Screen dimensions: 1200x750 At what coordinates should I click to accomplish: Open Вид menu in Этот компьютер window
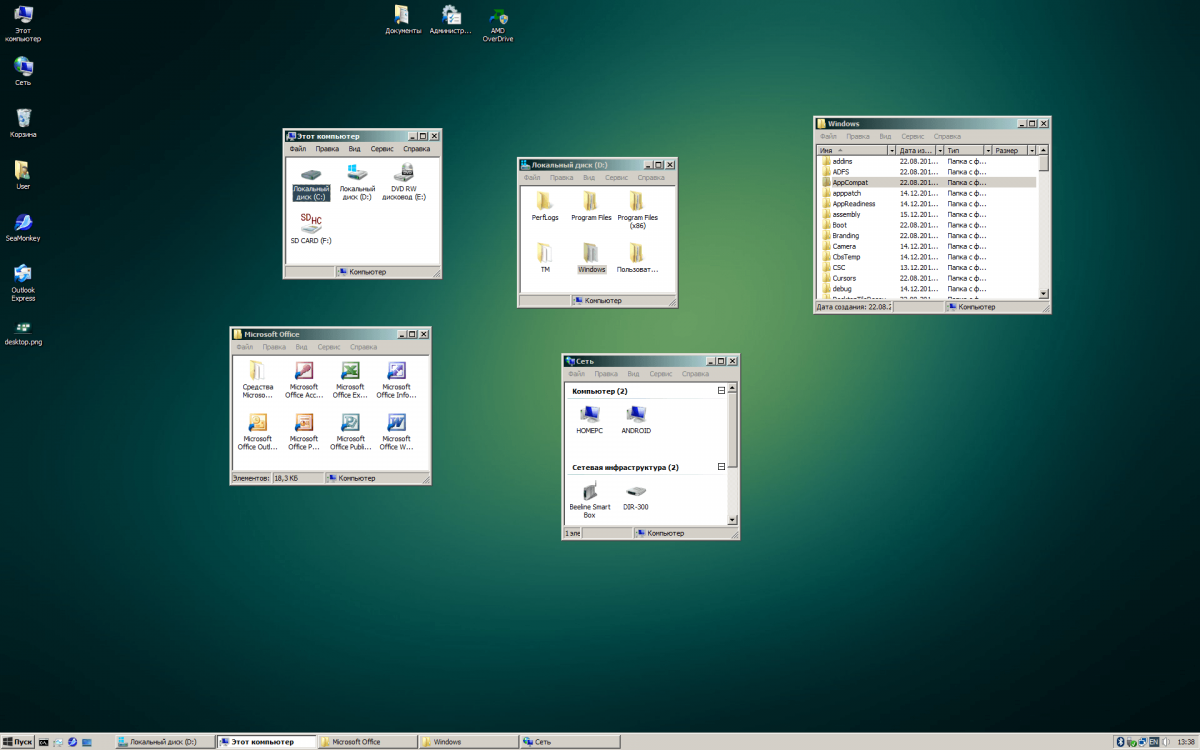[354, 149]
